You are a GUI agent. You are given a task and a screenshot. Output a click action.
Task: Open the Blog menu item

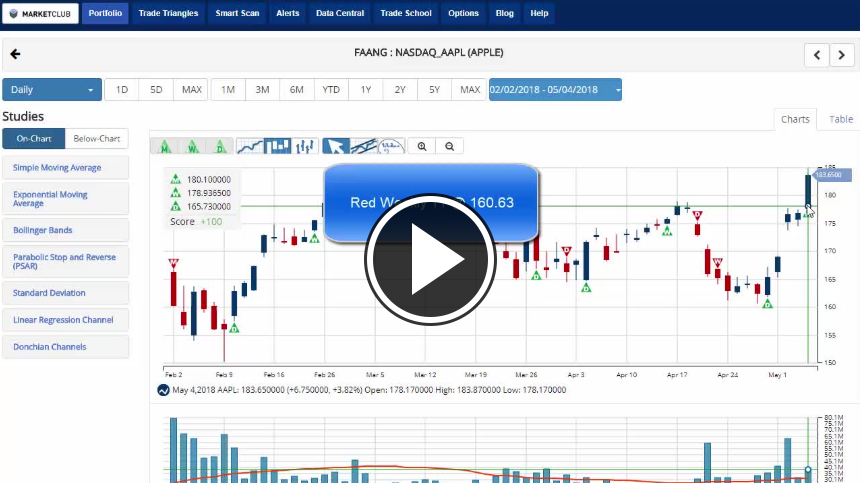point(505,13)
